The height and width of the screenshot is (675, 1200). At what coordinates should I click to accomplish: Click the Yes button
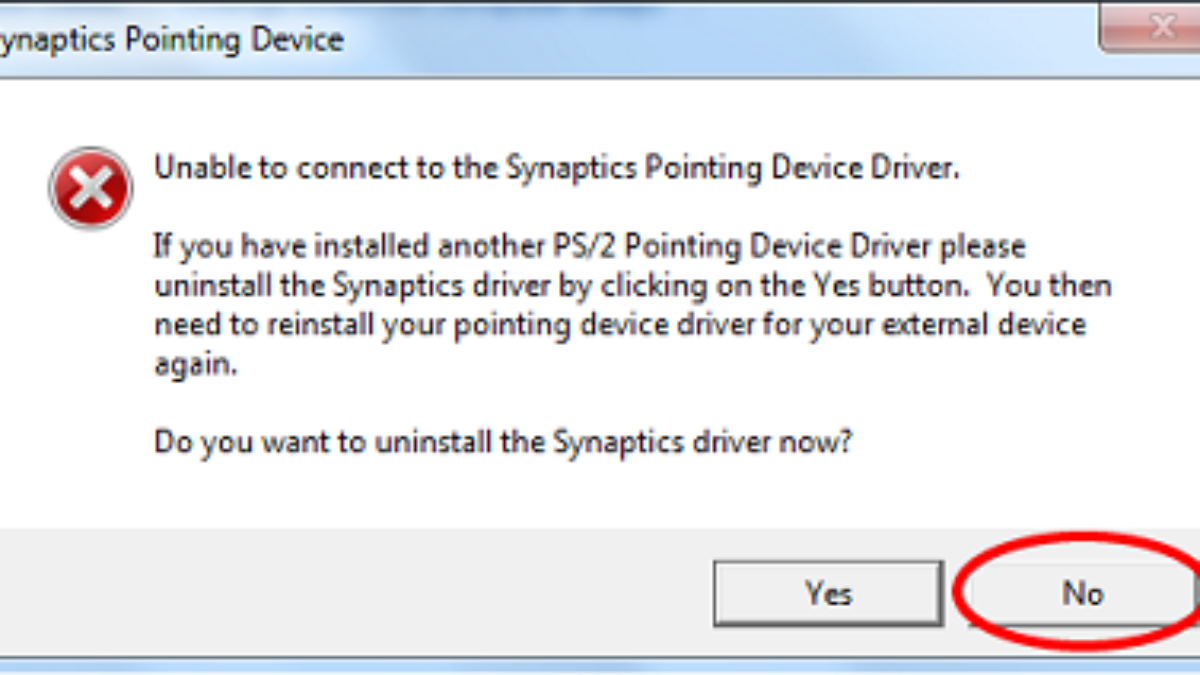click(827, 593)
